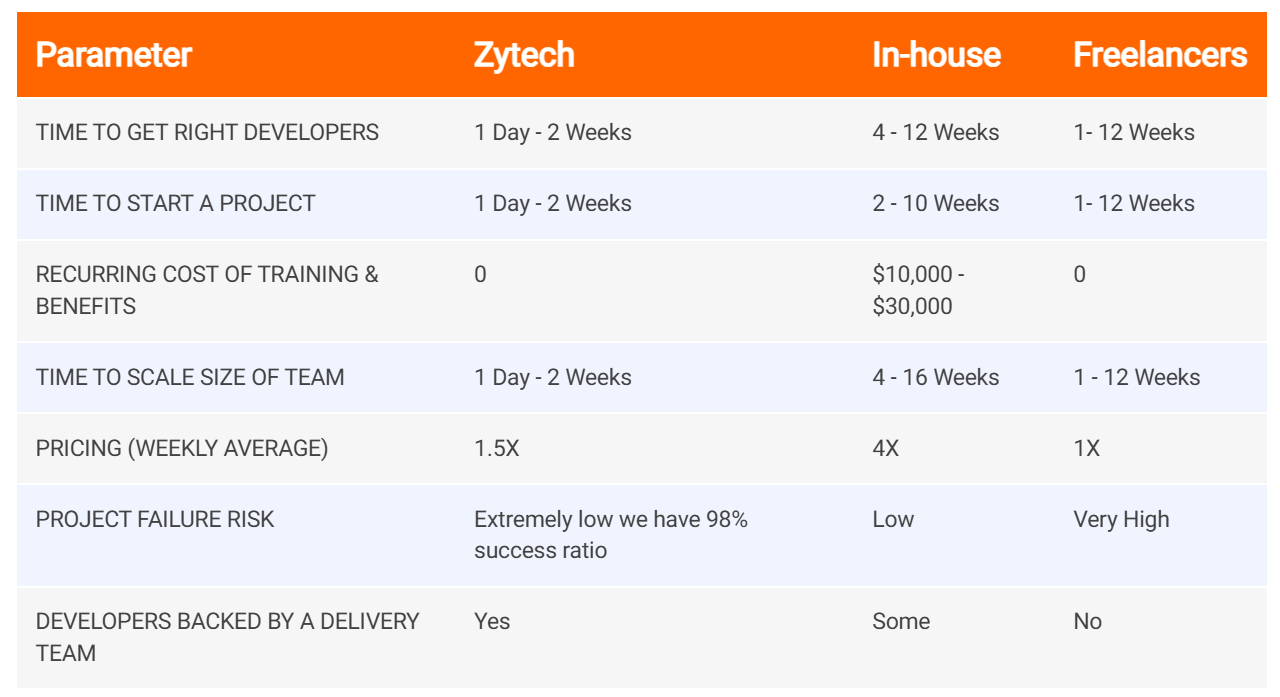Select 'DEVELOPERS BACKED BY A DELIVERY TEAM' label
Screen dimensions: 1280x697
[x=227, y=637]
